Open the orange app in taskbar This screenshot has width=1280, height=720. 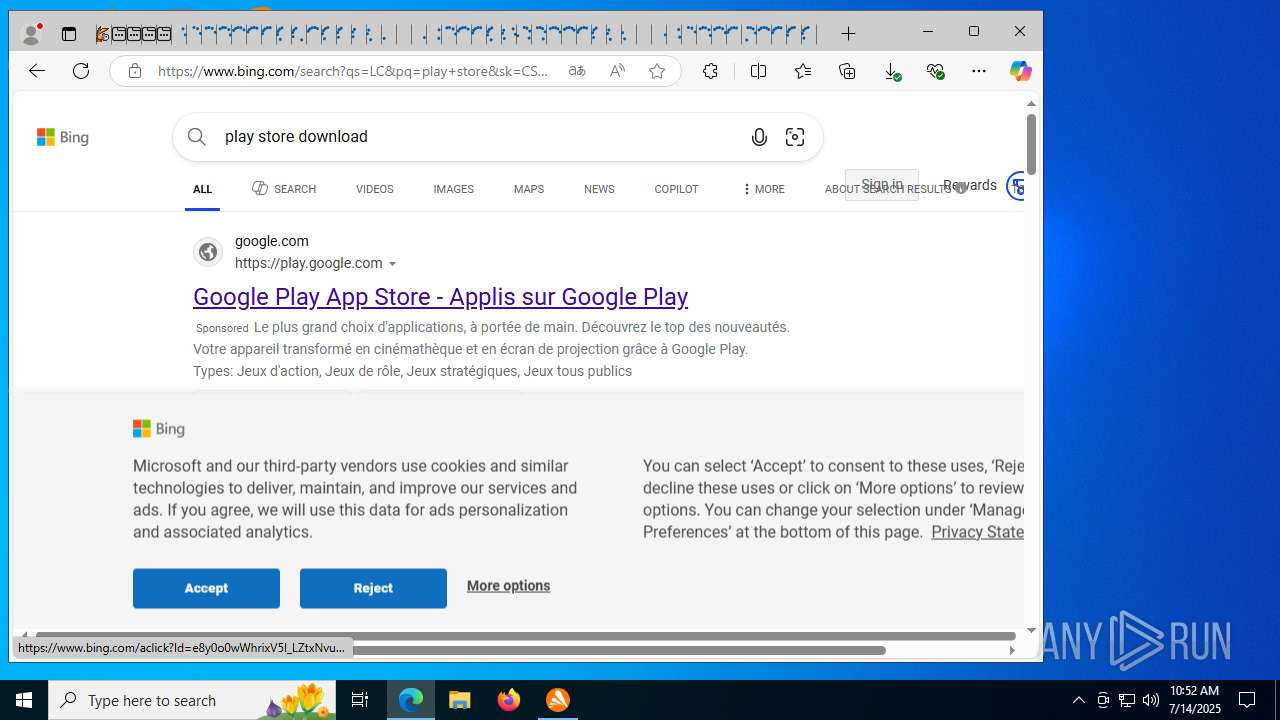(x=558, y=700)
